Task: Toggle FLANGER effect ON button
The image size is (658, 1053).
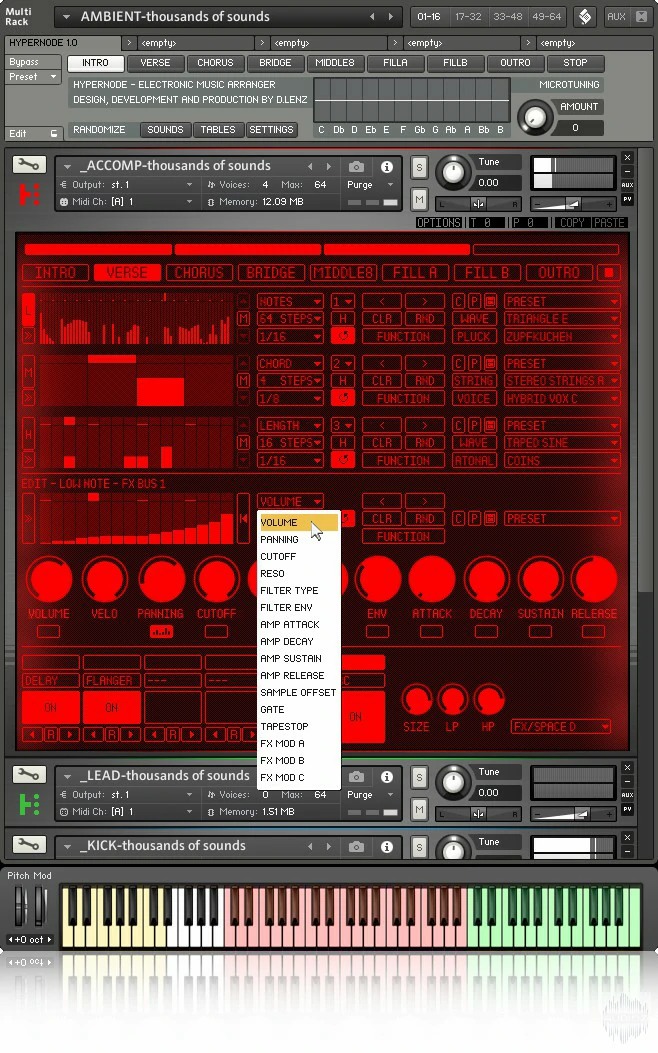Action: 111,708
